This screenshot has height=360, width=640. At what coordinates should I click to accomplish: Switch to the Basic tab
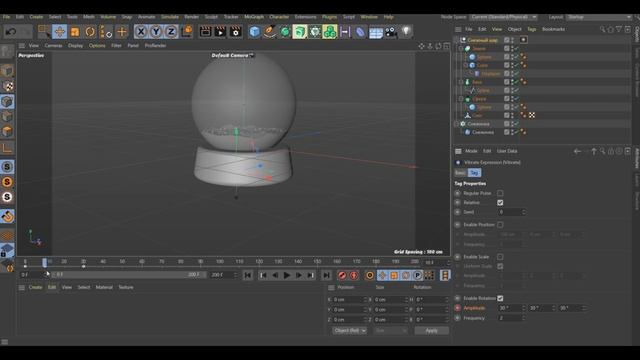[460, 173]
